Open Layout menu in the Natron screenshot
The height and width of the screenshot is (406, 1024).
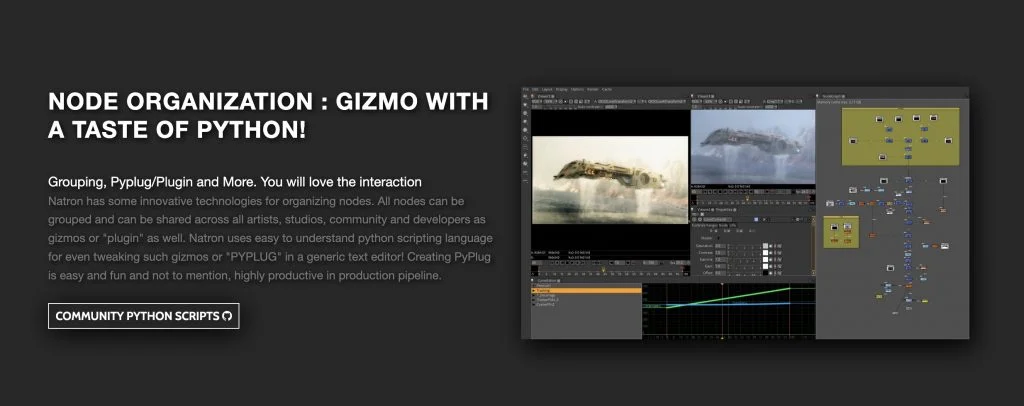[547, 89]
